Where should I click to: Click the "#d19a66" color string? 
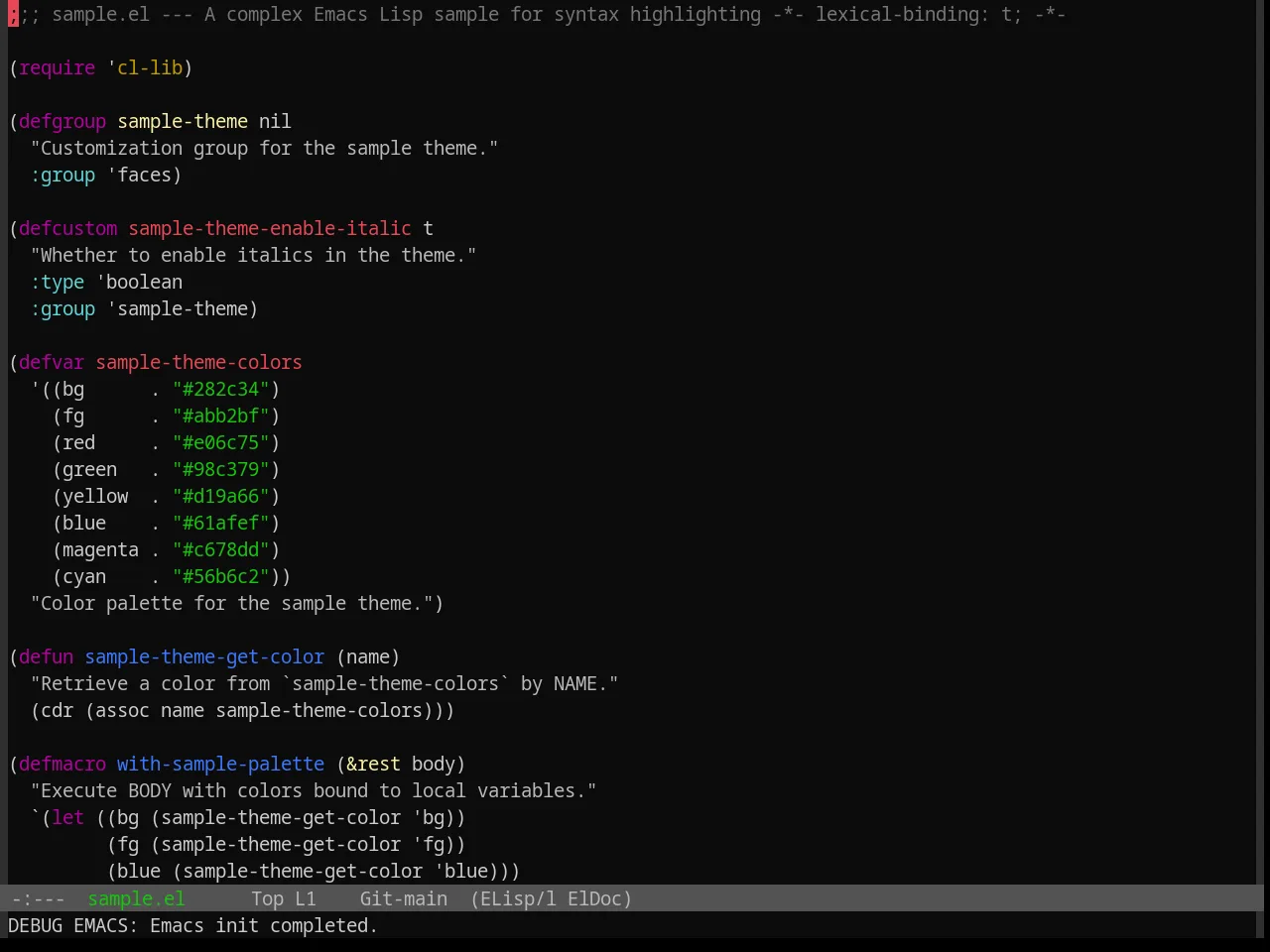point(220,496)
